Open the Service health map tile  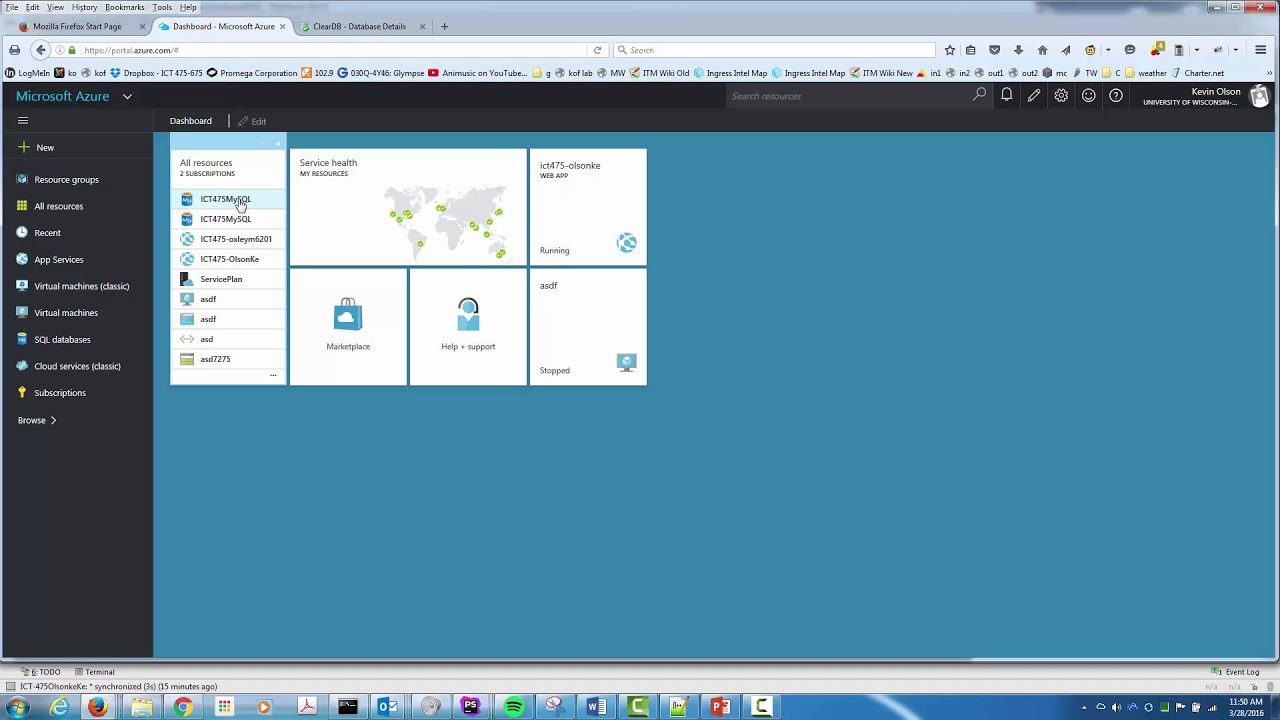(408, 207)
